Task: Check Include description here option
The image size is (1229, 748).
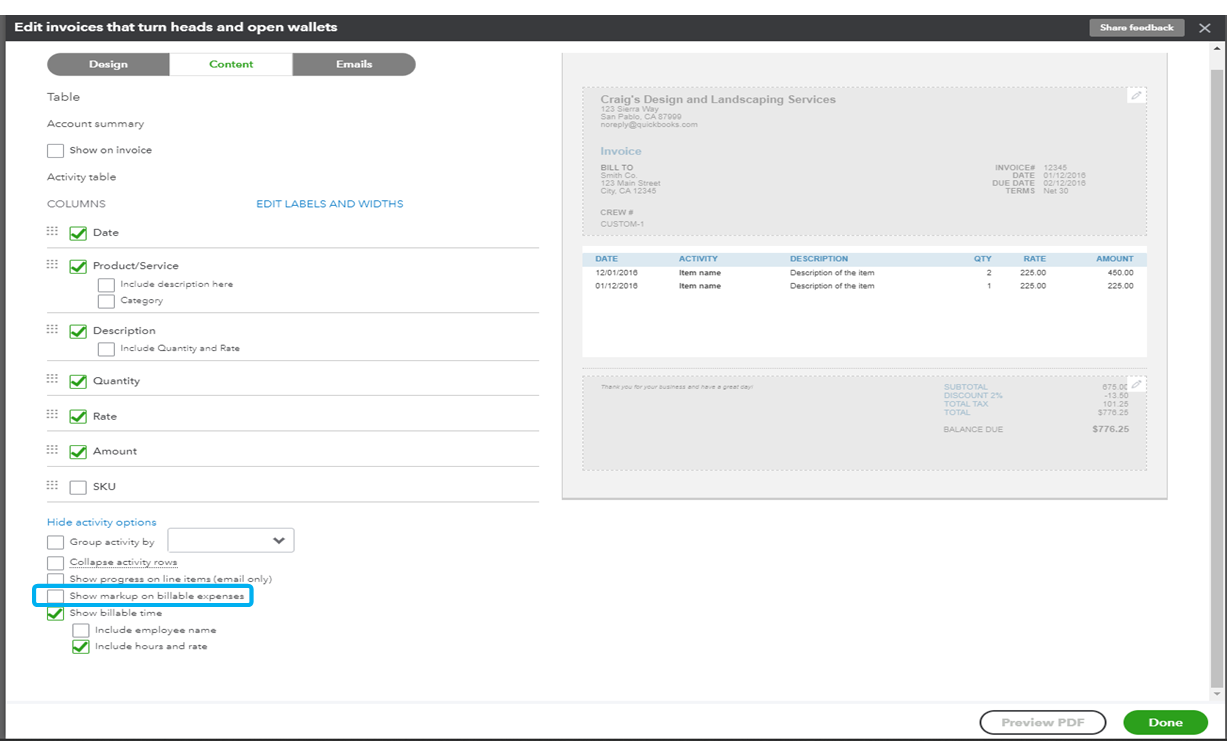Action: click(x=106, y=285)
